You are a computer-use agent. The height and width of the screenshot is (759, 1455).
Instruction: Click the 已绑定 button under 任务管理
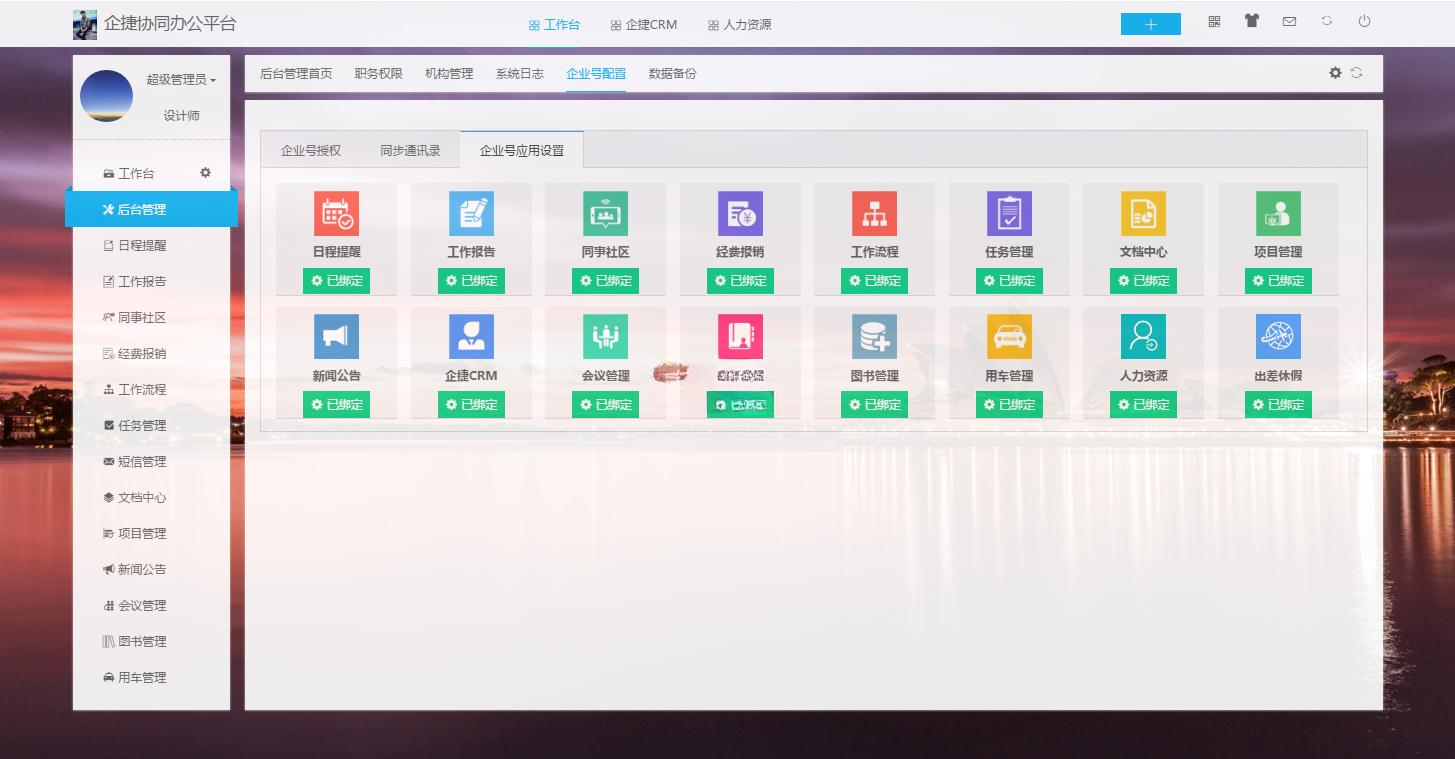point(1009,281)
